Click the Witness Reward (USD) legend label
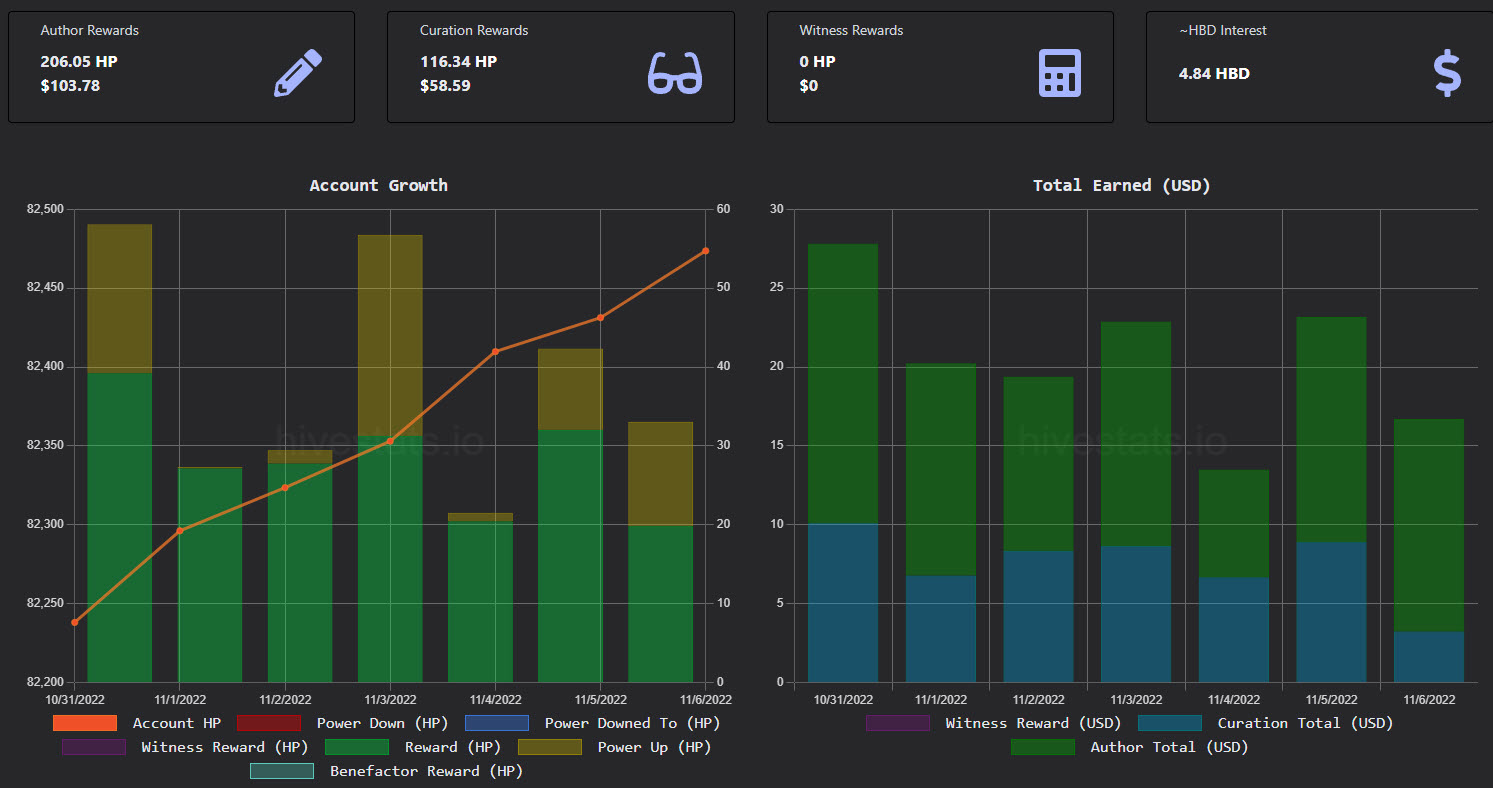Image resolution: width=1493 pixels, height=788 pixels. coord(1033,723)
